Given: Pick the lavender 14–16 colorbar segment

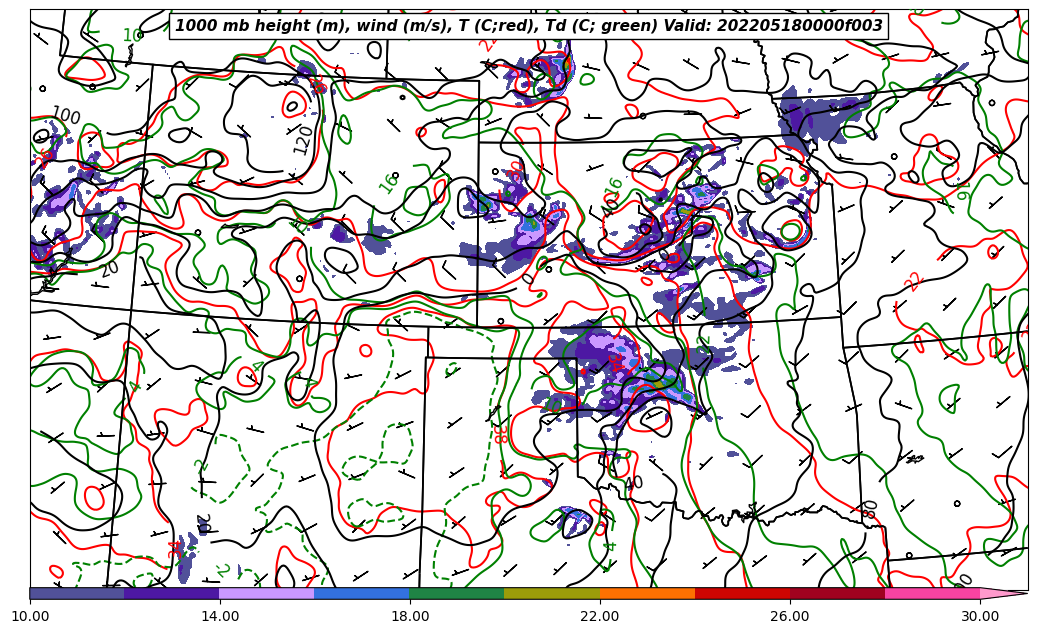Looking at the screenshot, I should click(x=267, y=593).
